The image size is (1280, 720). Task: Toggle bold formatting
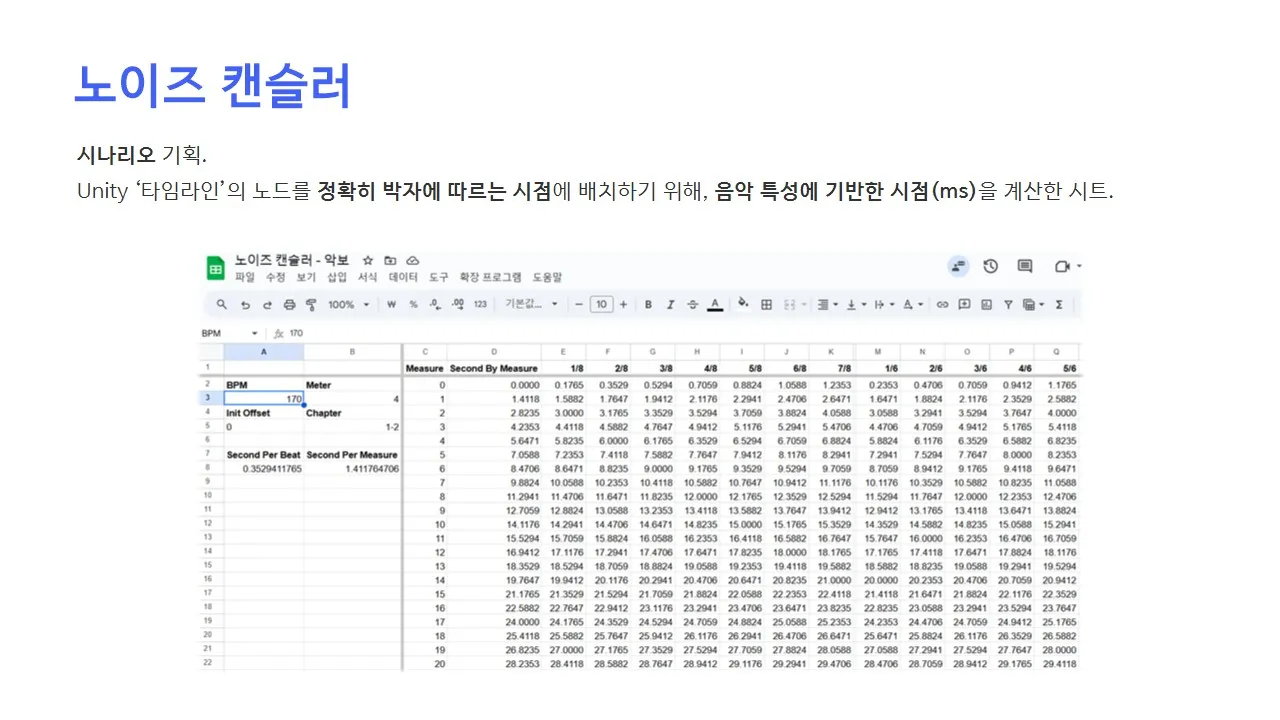point(648,305)
